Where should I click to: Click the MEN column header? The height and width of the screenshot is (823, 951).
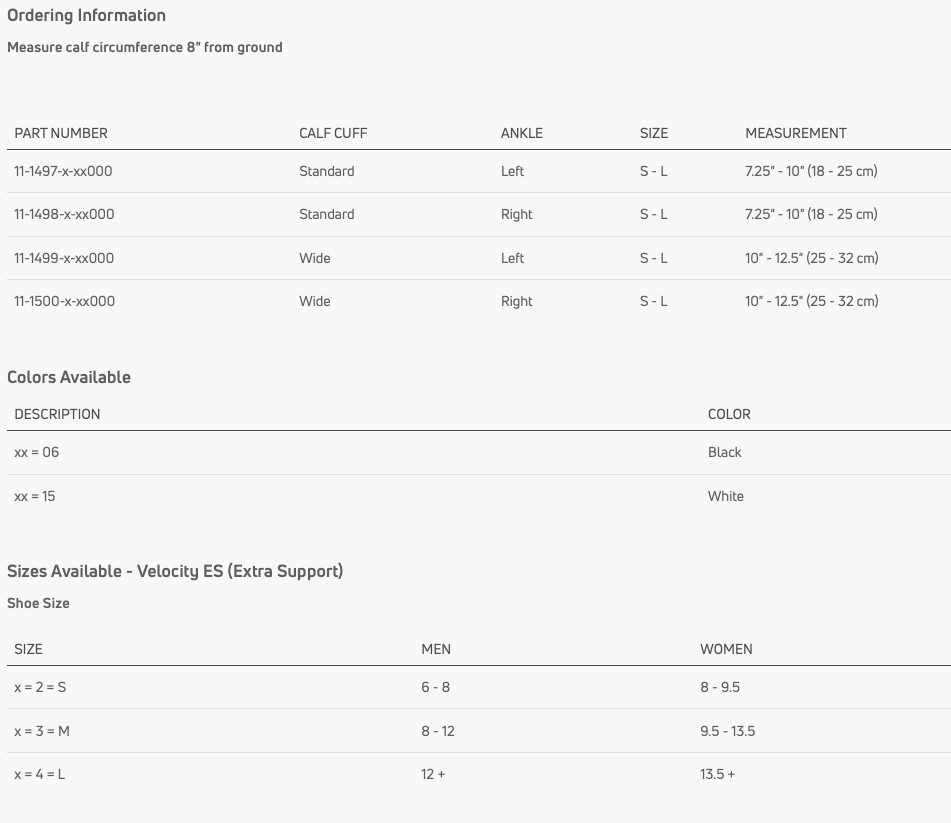click(436, 650)
